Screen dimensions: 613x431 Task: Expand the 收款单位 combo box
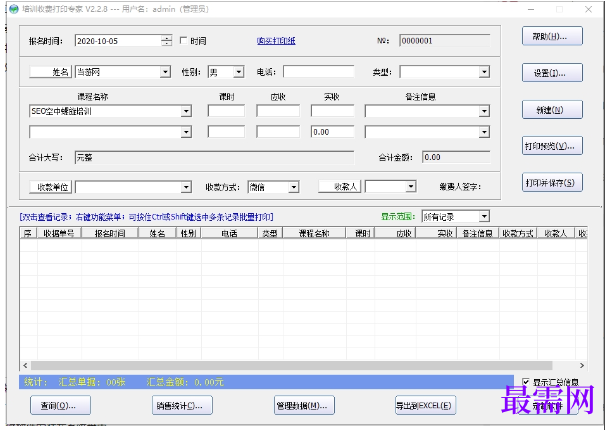pos(186,187)
